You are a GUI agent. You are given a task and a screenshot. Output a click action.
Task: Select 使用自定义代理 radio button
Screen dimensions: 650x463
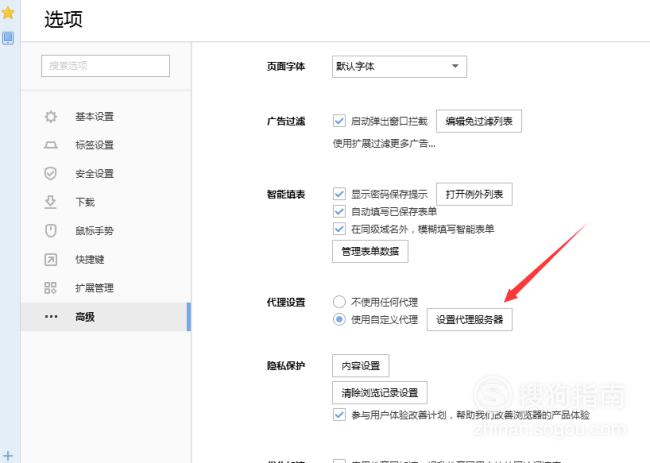[x=339, y=320]
